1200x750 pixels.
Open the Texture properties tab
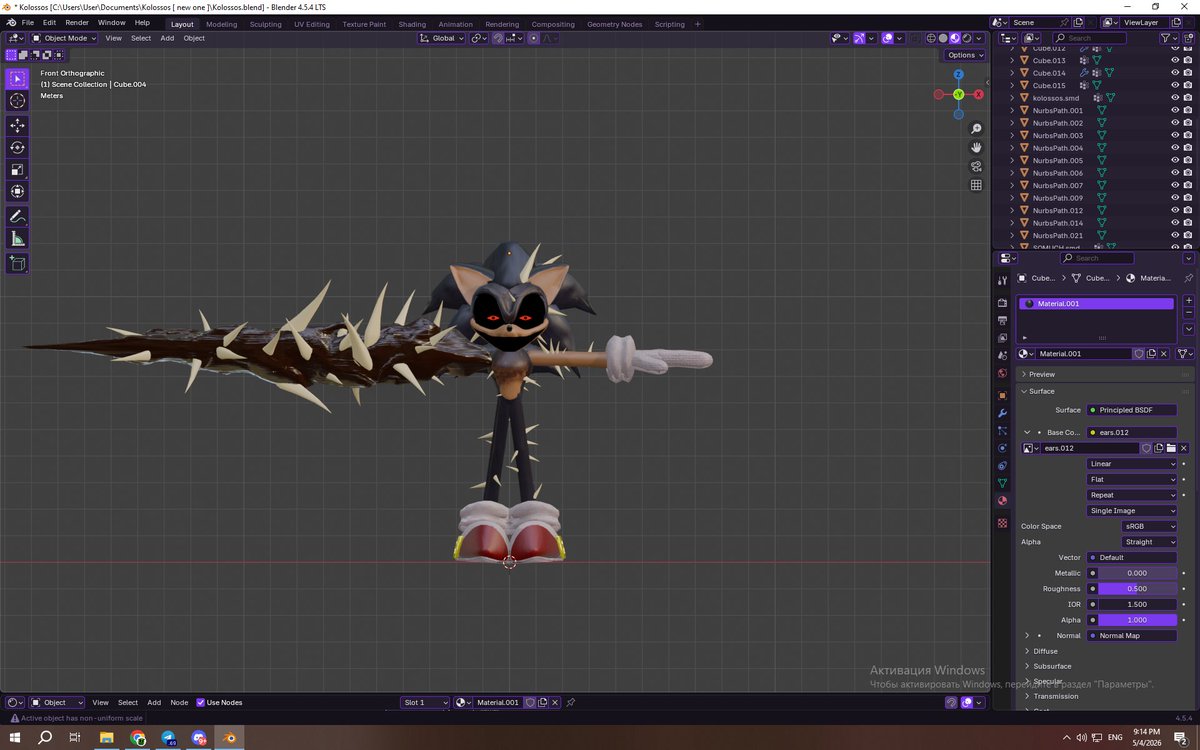click(x=1002, y=523)
